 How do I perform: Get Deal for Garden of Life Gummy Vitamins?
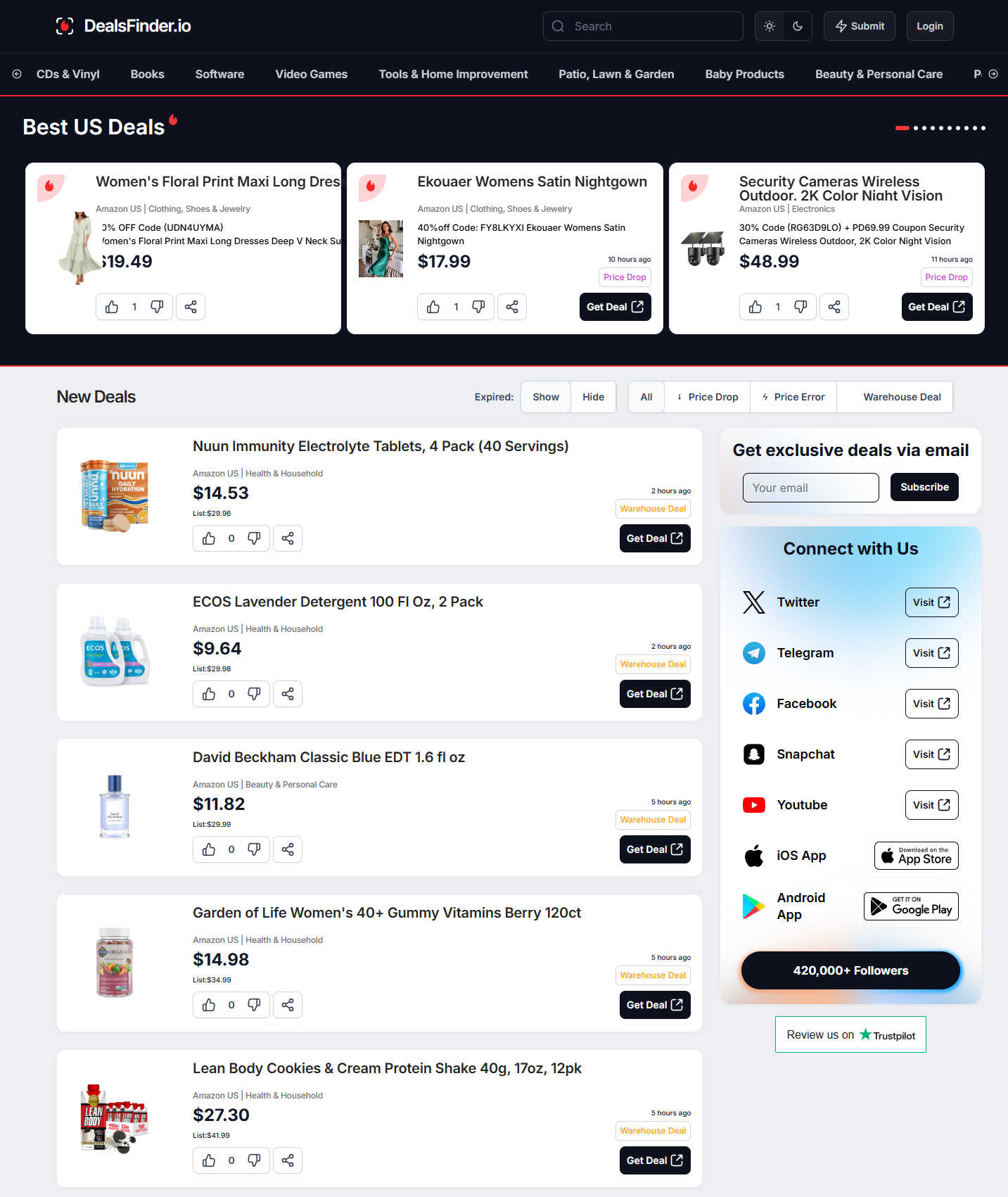point(655,1005)
